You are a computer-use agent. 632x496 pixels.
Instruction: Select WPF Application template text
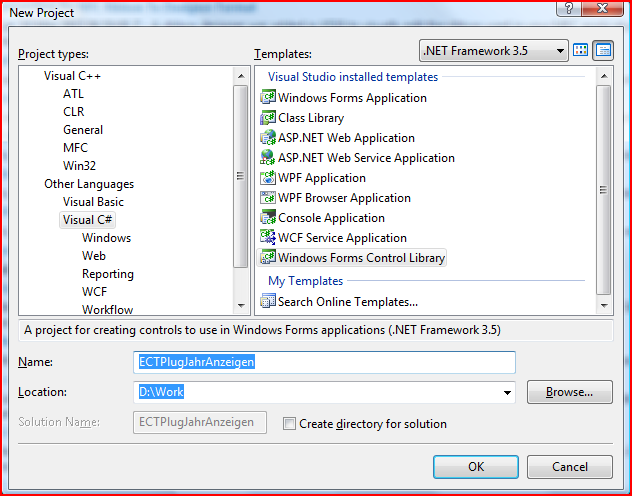pyautogui.click(x=322, y=178)
